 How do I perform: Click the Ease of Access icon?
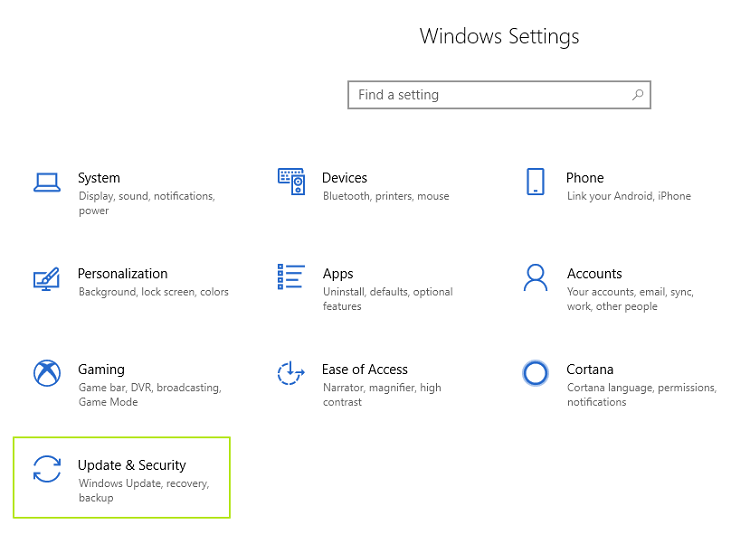[x=291, y=373]
